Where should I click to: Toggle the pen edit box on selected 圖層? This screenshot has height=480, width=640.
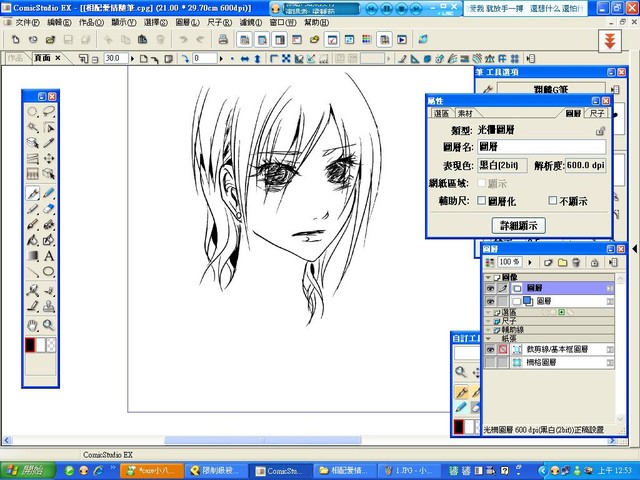tap(503, 288)
